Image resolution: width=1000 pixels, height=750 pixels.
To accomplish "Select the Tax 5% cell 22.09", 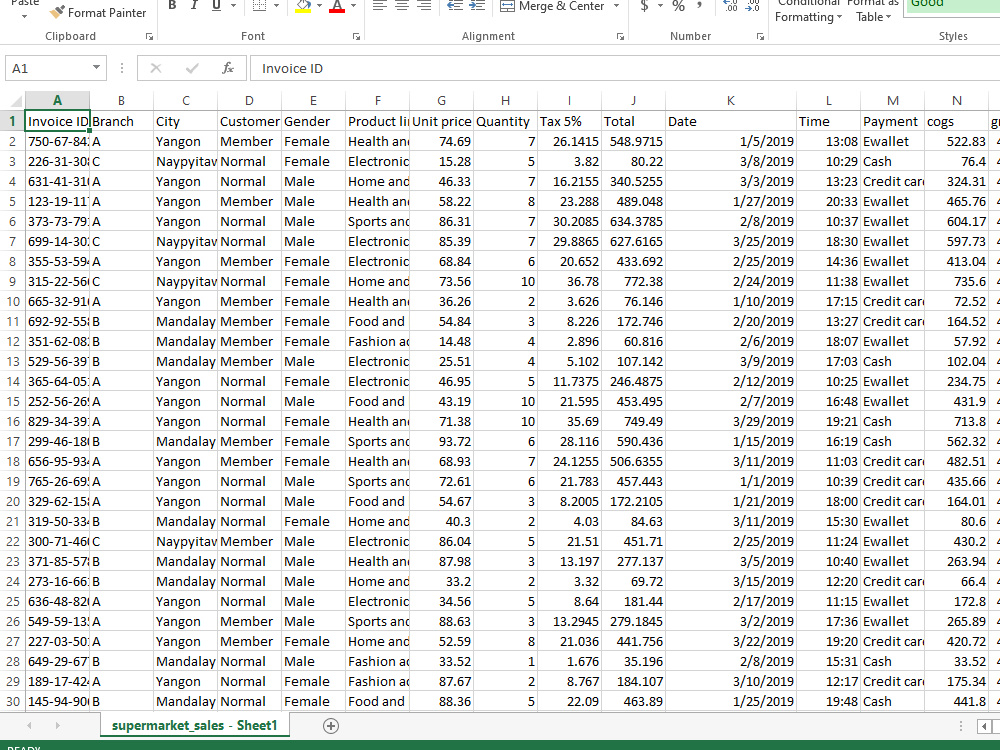I will (570, 702).
